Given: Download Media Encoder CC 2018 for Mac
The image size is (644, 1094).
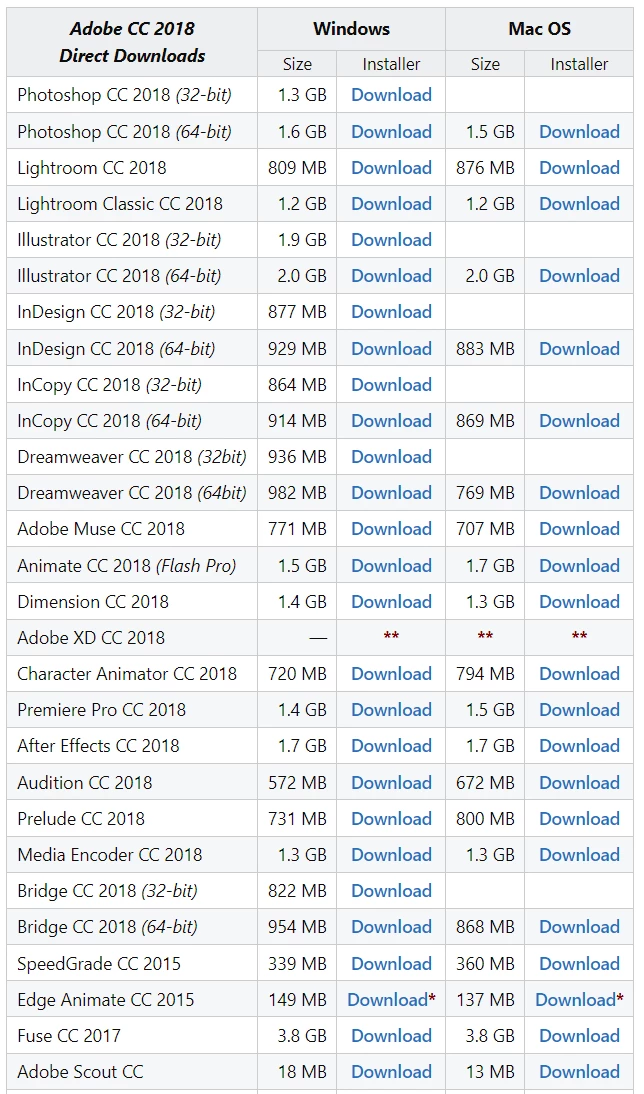Looking at the screenshot, I should (579, 855).
